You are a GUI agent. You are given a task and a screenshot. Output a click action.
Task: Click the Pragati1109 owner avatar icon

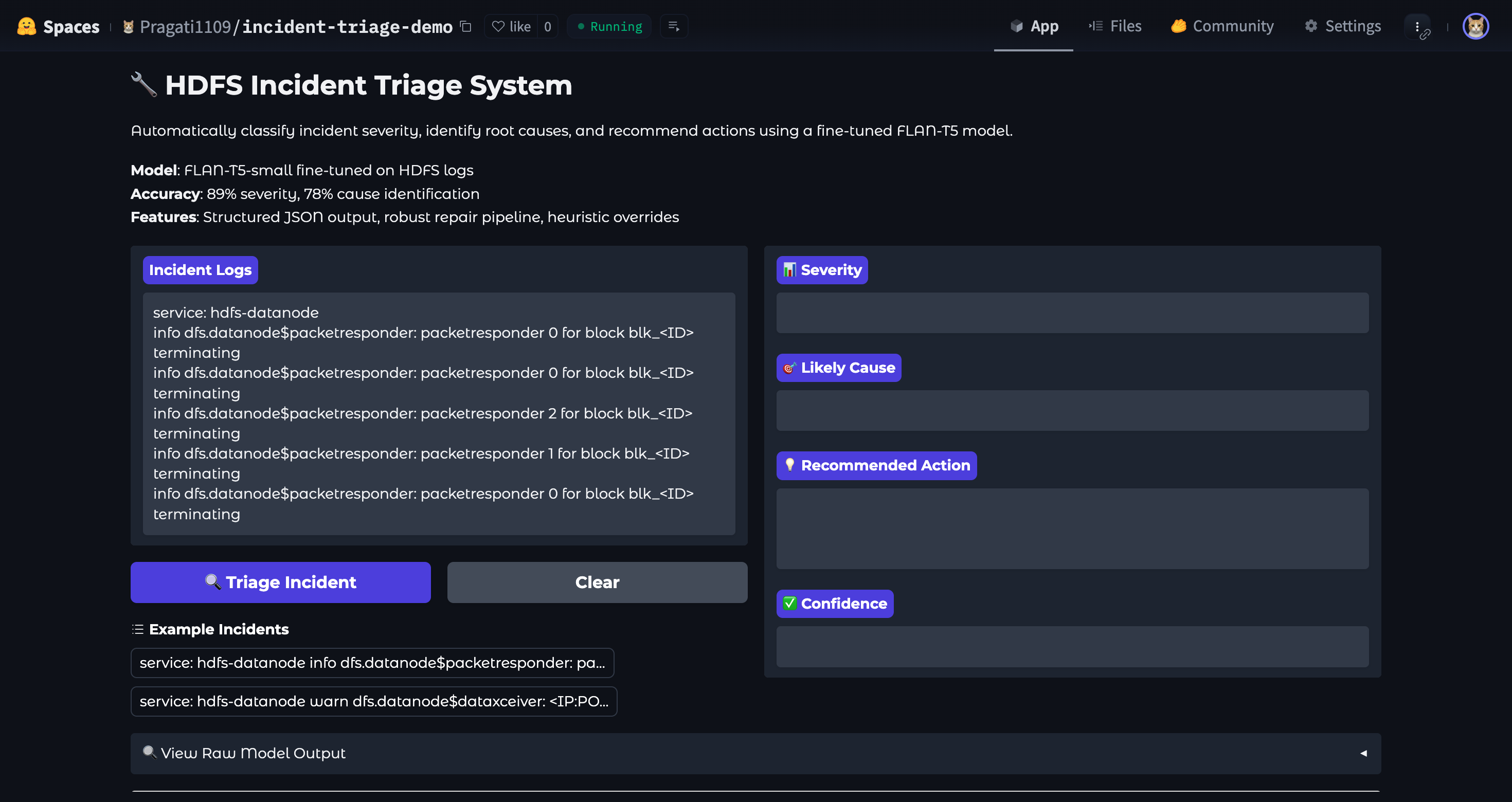128,26
